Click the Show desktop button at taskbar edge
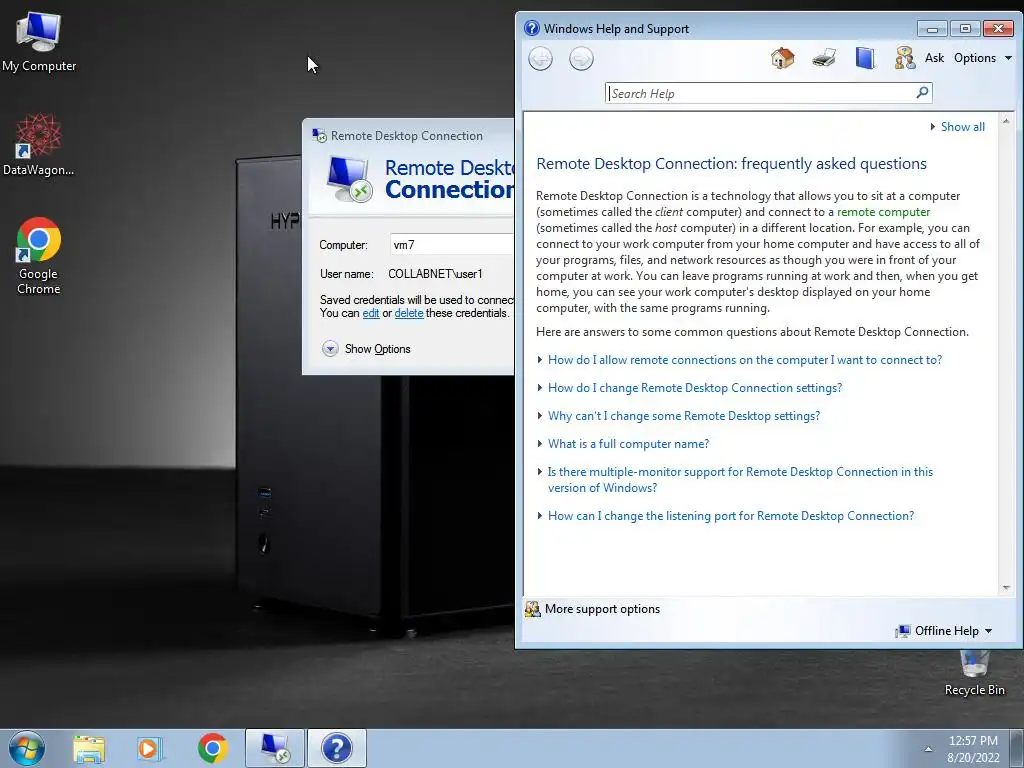Viewport: 1024px width, 768px height. pyautogui.click(x=1017, y=748)
